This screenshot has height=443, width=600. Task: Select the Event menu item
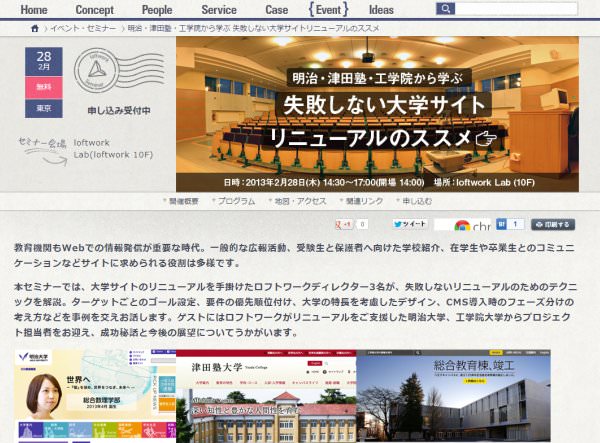[328, 10]
